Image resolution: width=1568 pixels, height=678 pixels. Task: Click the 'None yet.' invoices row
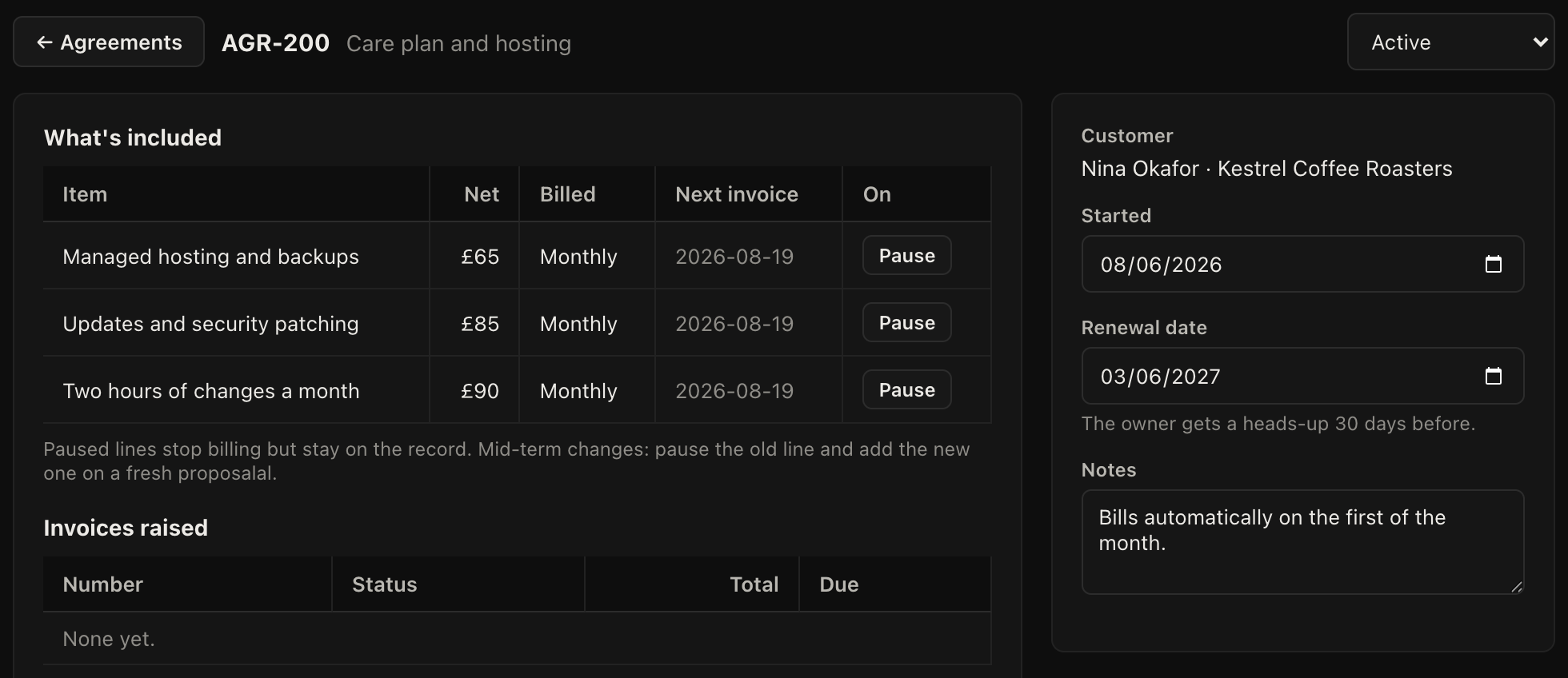[x=517, y=639]
